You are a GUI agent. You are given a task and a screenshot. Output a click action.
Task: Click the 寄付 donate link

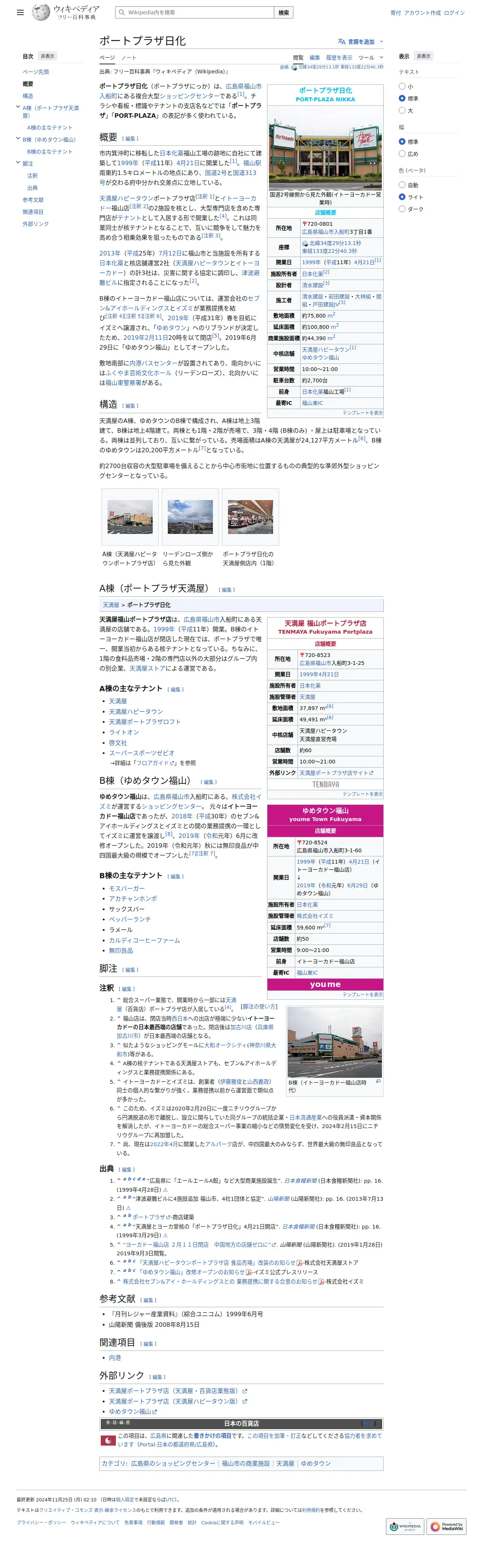395,13
